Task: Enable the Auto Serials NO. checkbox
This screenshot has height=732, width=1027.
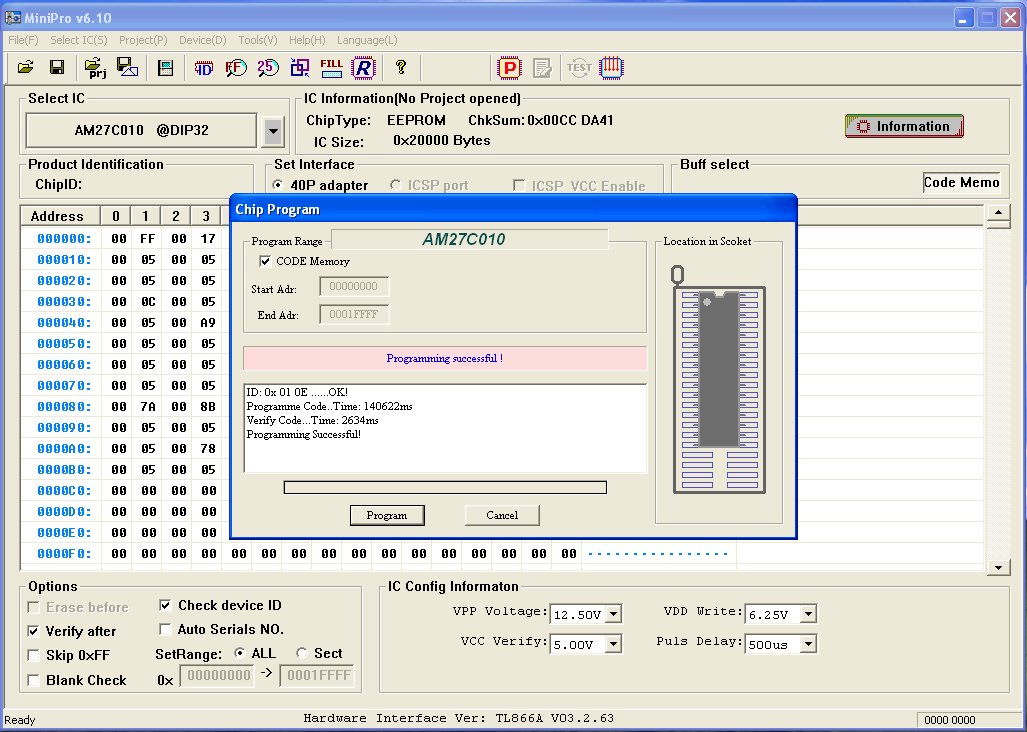Action: tap(165, 629)
